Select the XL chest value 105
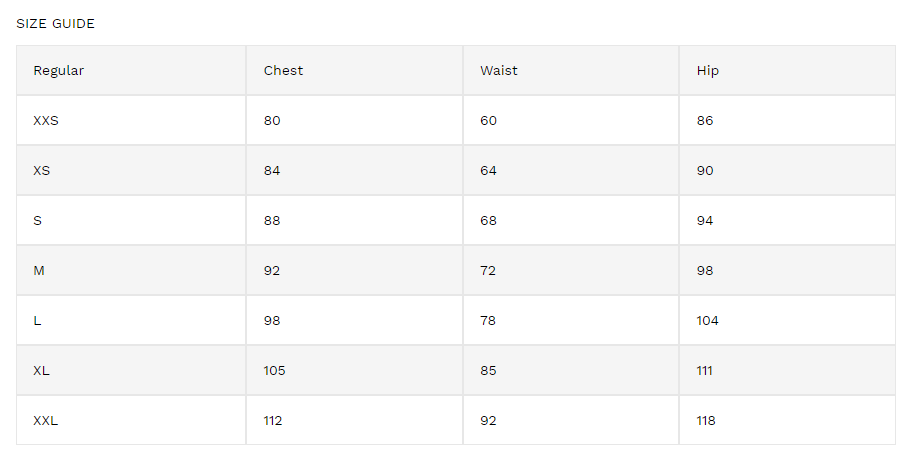The height and width of the screenshot is (470, 912). click(x=274, y=371)
